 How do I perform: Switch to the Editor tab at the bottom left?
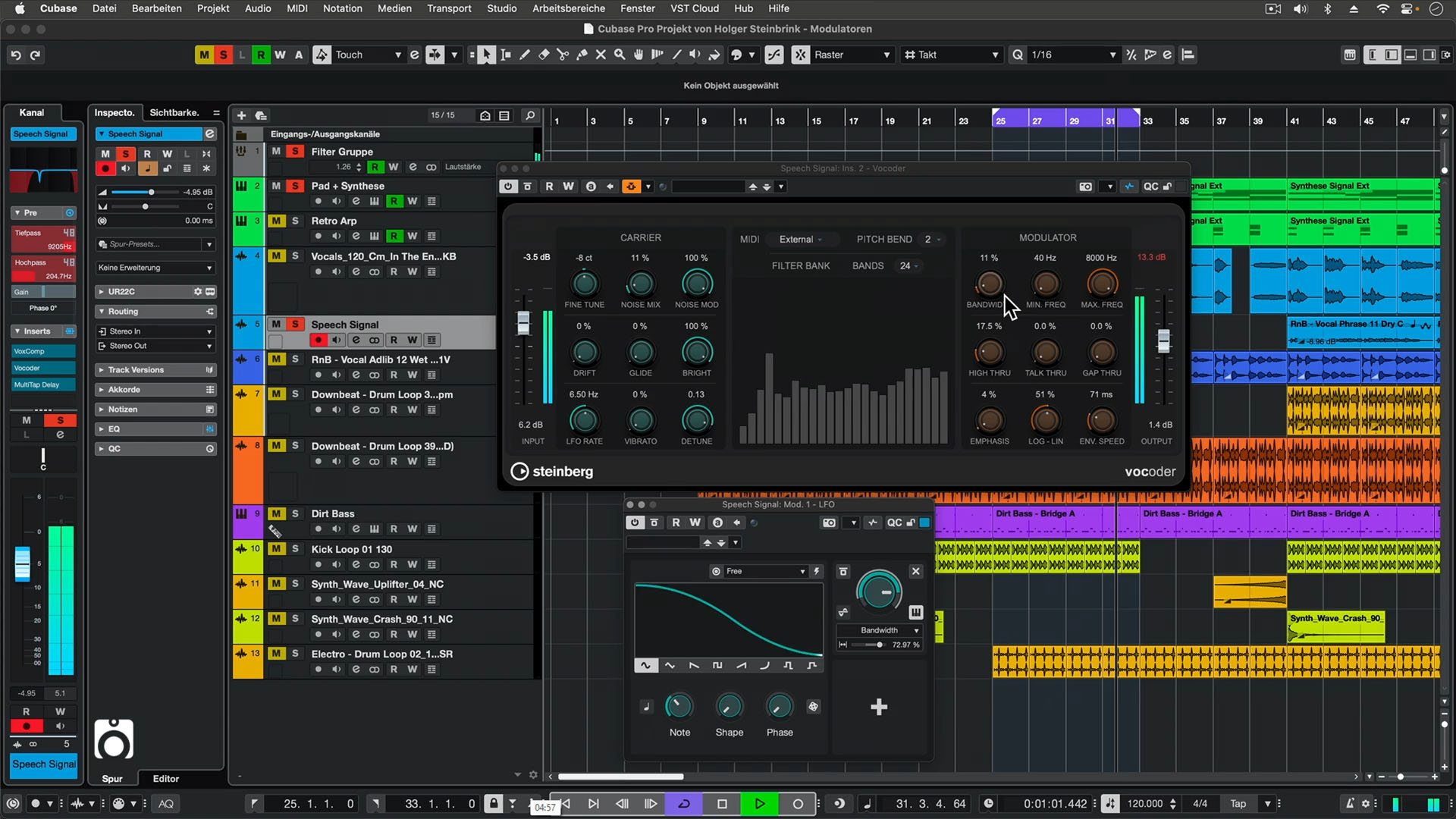[166, 778]
